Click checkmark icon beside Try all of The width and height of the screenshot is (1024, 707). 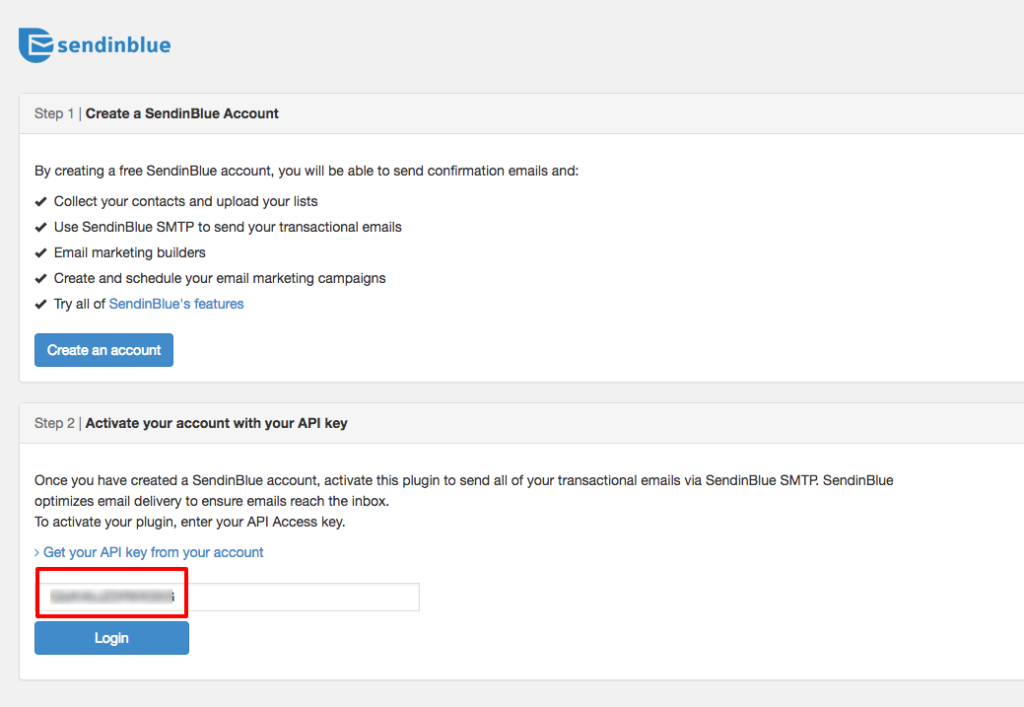coord(40,304)
